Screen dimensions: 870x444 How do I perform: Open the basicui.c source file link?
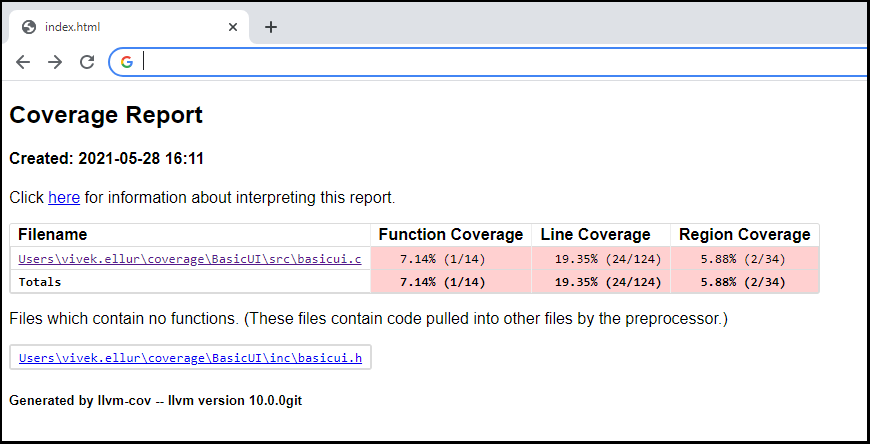tap(189, 259)
